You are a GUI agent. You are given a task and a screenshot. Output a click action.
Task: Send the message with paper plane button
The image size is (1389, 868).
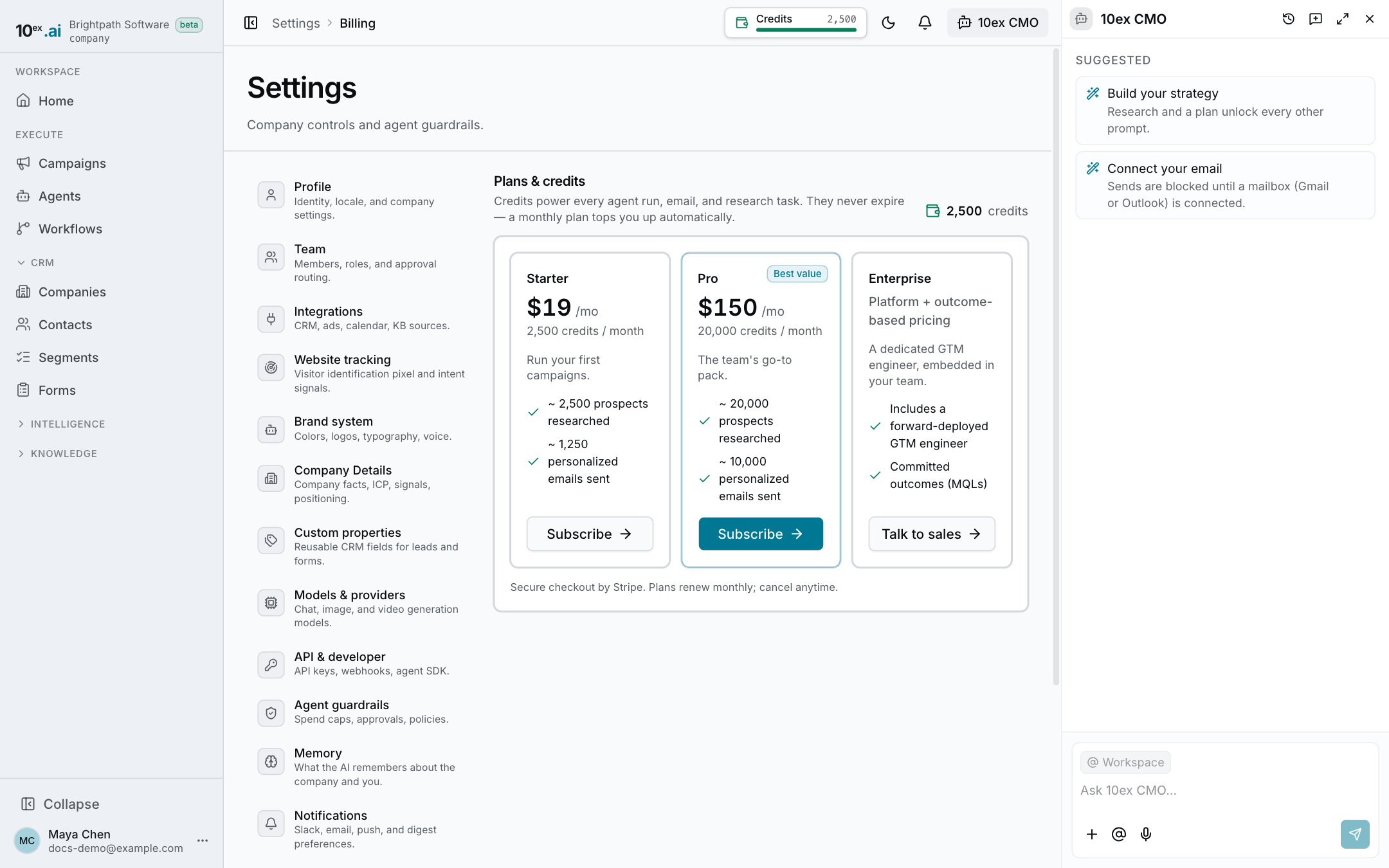(1355, 834)
